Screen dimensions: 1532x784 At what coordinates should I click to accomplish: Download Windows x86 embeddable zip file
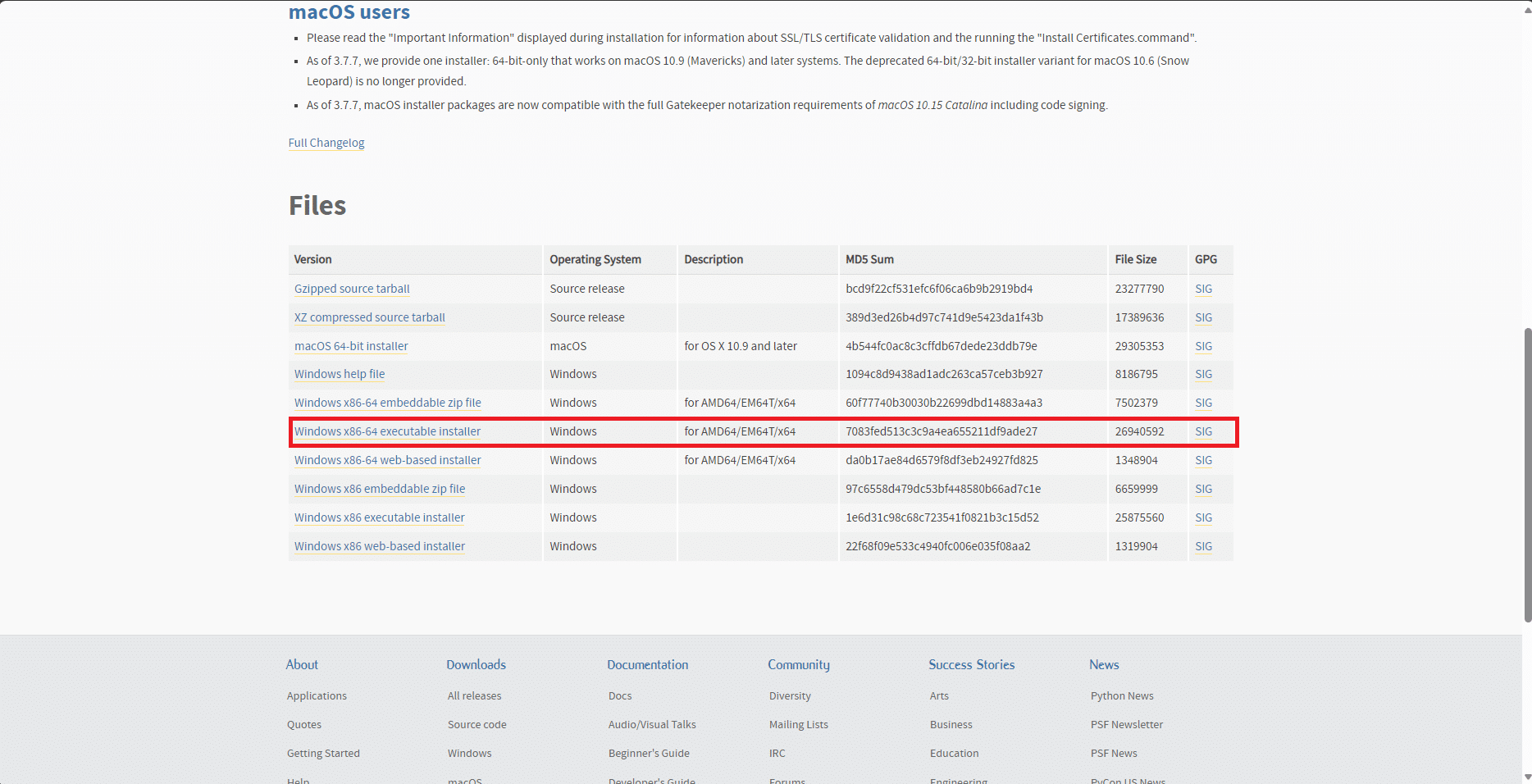[380, 489]
